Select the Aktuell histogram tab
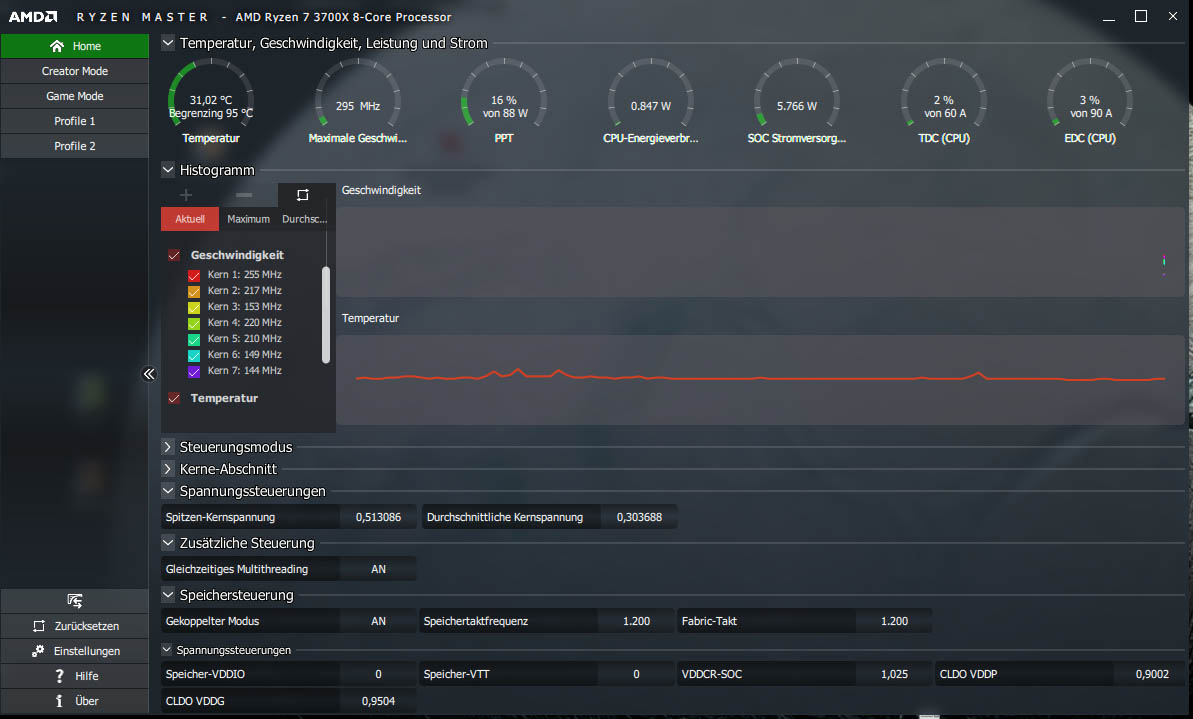 [x=190, y=219]
